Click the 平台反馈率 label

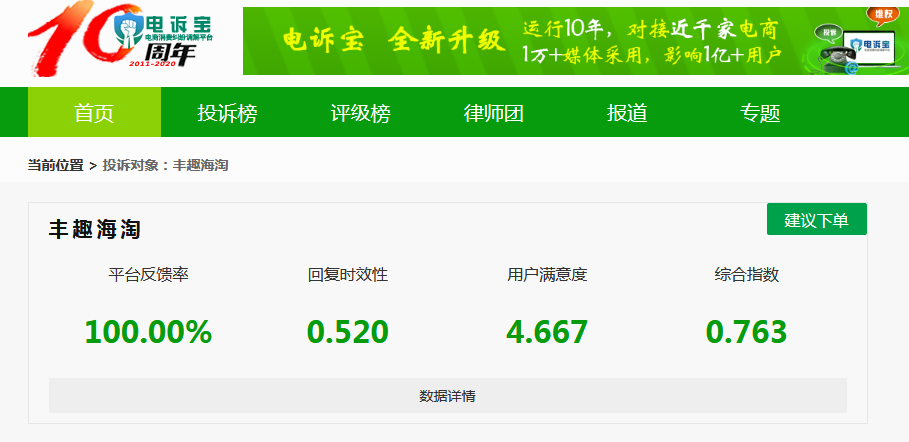pyautogui.click(x=148, y=274)
